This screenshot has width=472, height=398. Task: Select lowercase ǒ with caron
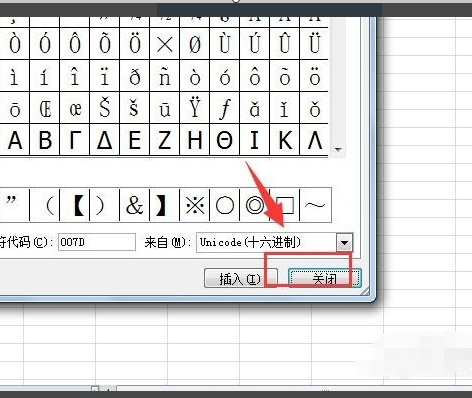coord(314,108)
